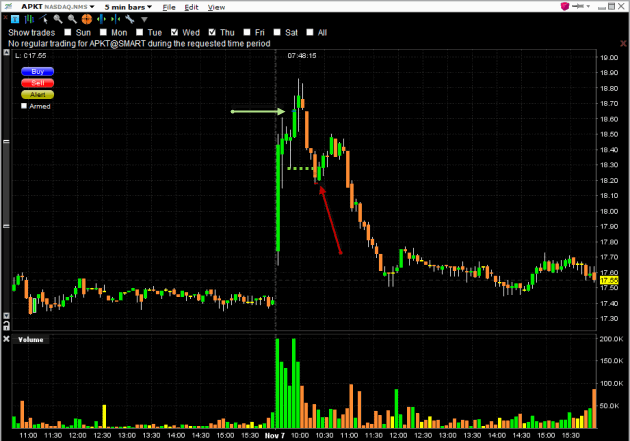Open the File menu
This screenshot has width=630, height=441.
point(169,7)
